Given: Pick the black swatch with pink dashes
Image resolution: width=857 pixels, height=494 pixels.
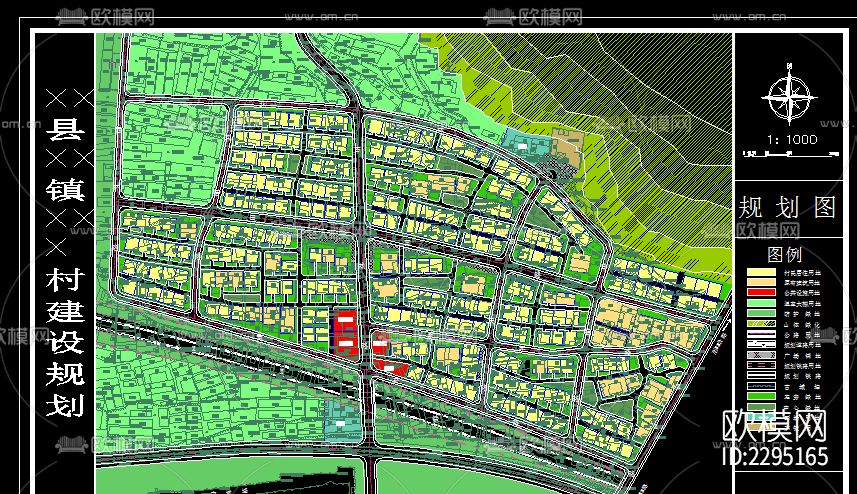Looking at the screenshot, I should click(x=761, y=365).
